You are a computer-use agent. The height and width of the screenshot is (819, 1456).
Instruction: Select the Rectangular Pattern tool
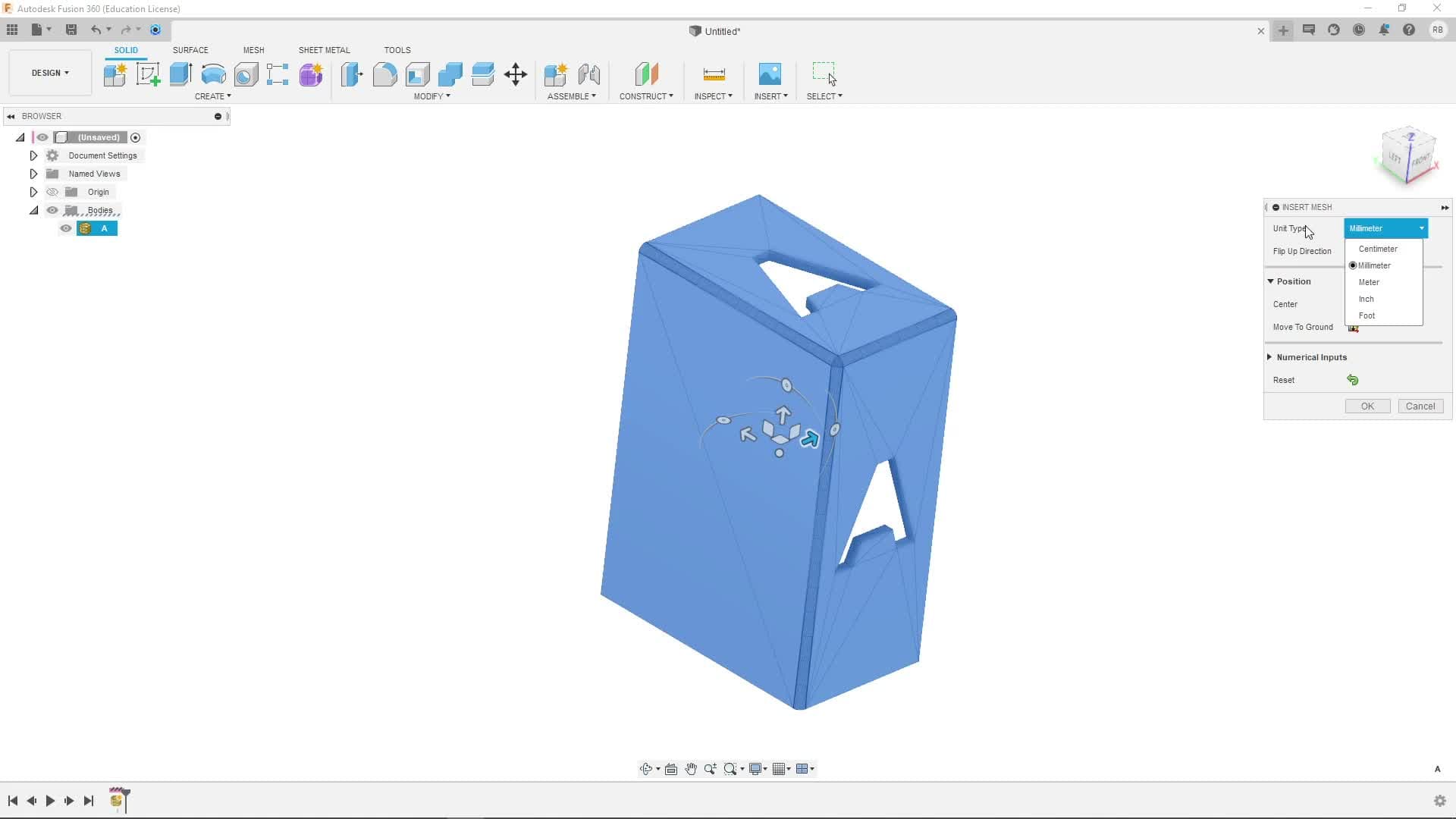(278, 74)
